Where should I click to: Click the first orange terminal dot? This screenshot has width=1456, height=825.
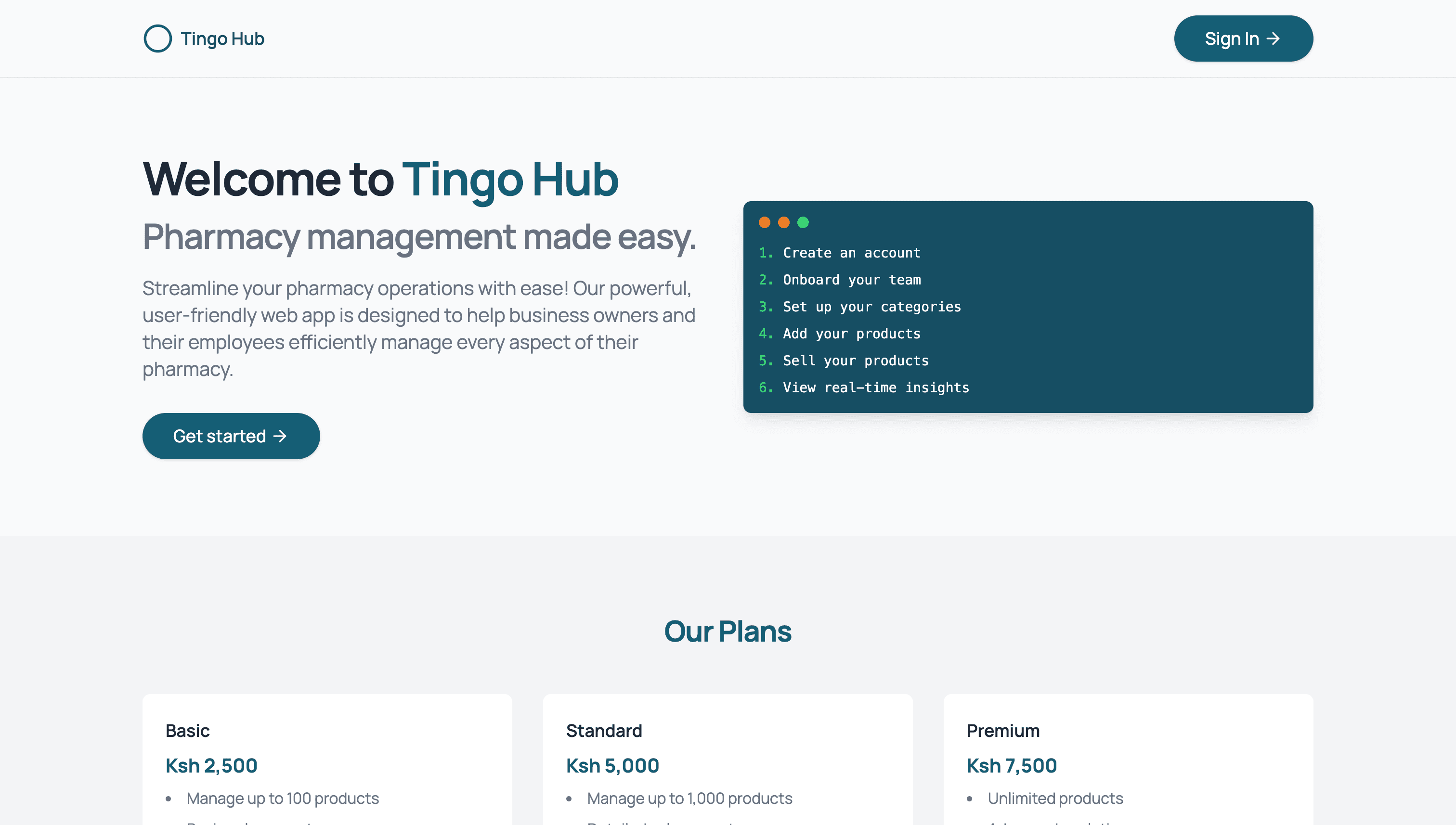click(x=765, y=222)
